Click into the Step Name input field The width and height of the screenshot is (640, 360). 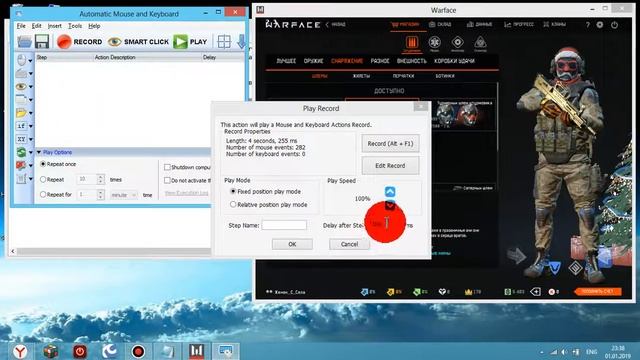click(284, 225)
